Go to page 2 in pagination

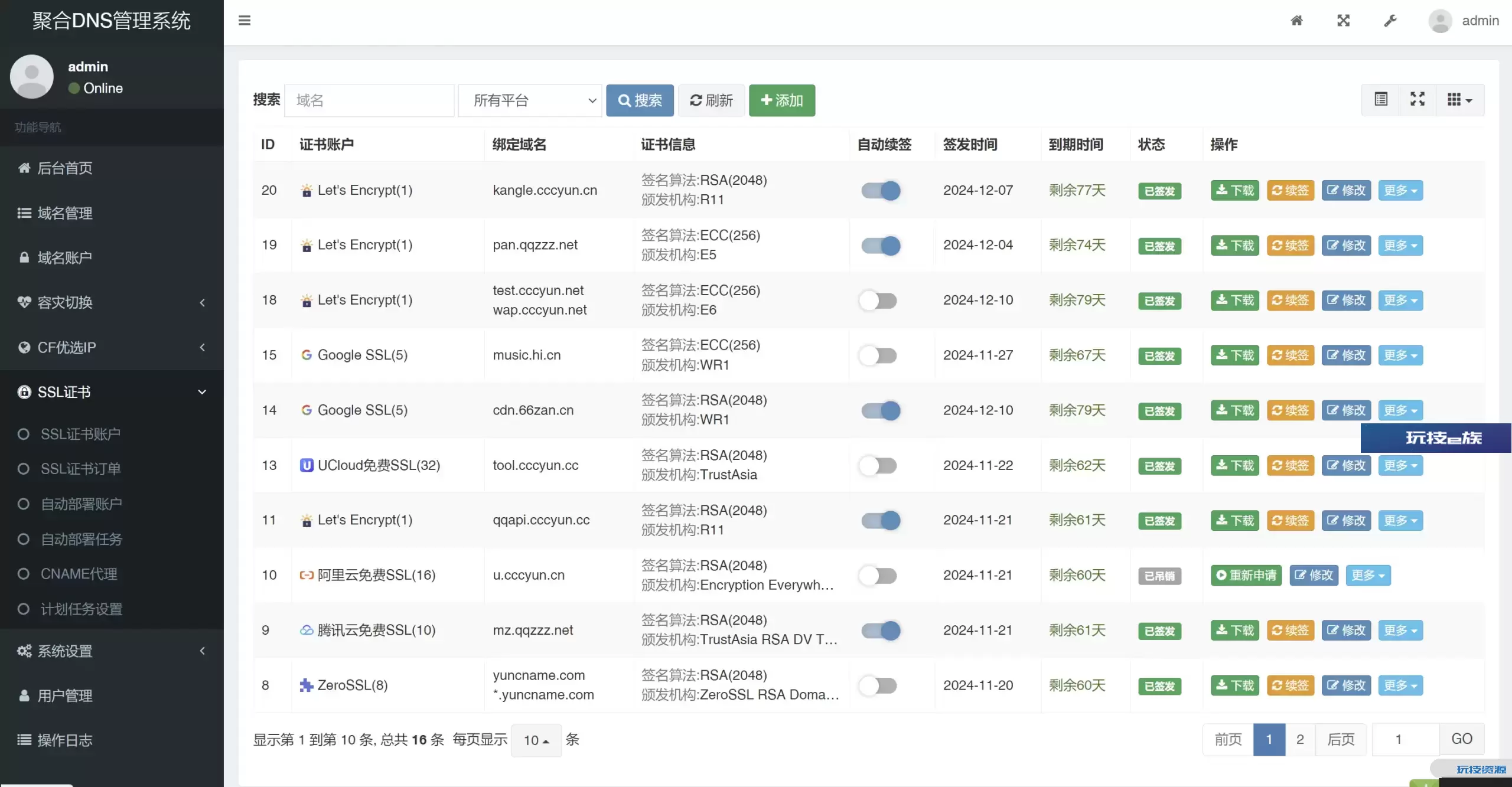pos(1300,739)
